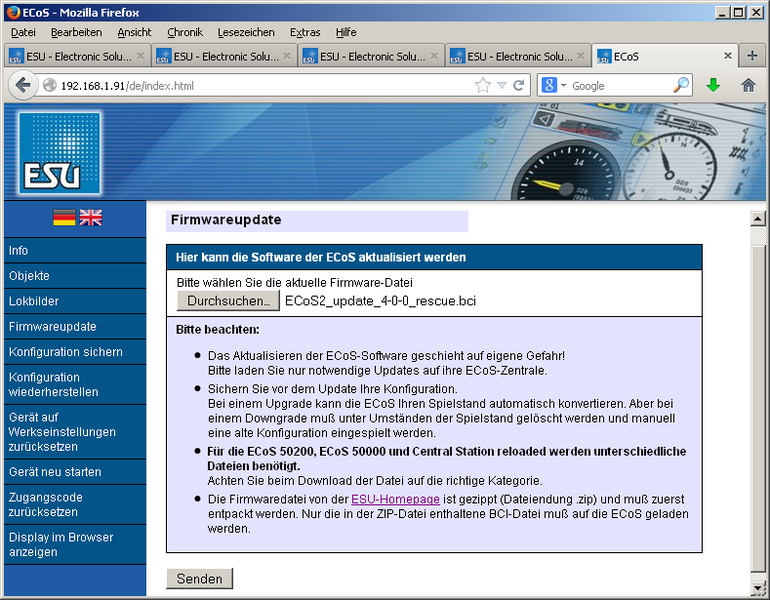
Task: Click the browser back arrow button
Action: point(23,85)
